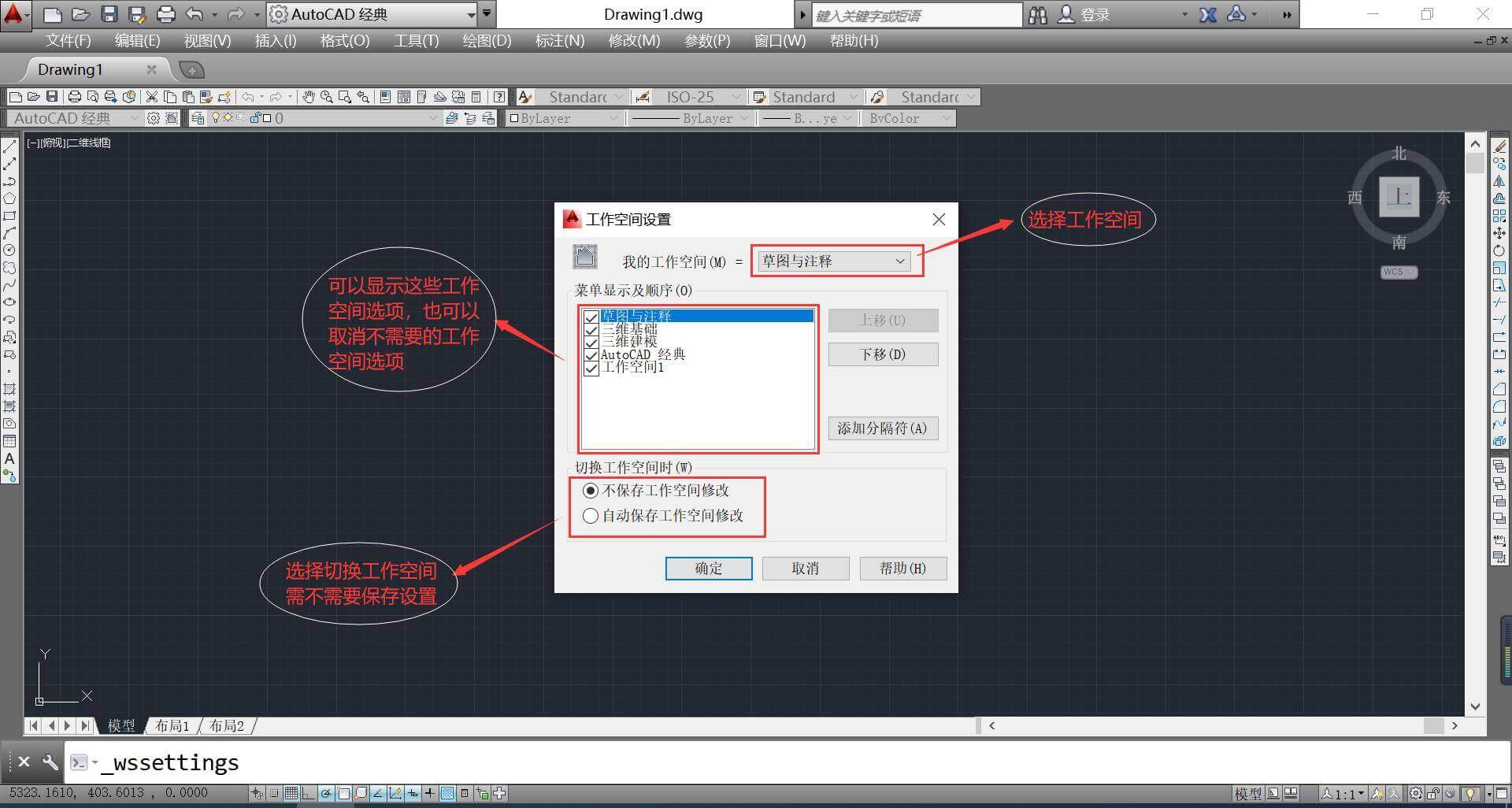Screen dimensions: 1512x808
Task: Click the Cut scissors icon
Action: point(151,97)
